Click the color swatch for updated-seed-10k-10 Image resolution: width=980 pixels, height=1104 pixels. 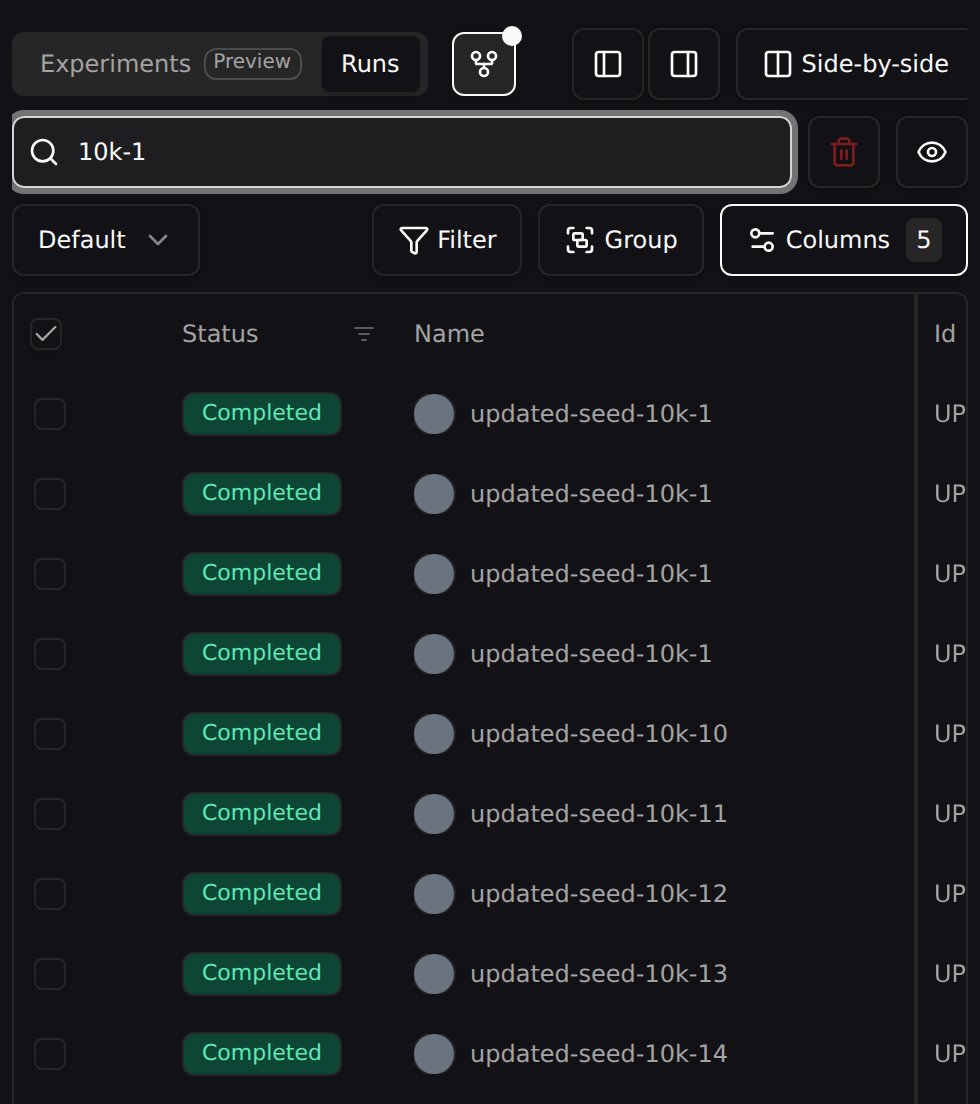point(434,734)
